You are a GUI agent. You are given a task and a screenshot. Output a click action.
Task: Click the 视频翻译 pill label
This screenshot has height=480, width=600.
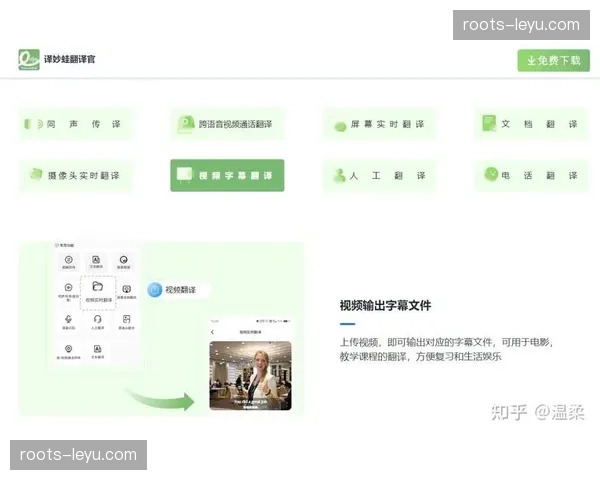click(x=180, y=290)
